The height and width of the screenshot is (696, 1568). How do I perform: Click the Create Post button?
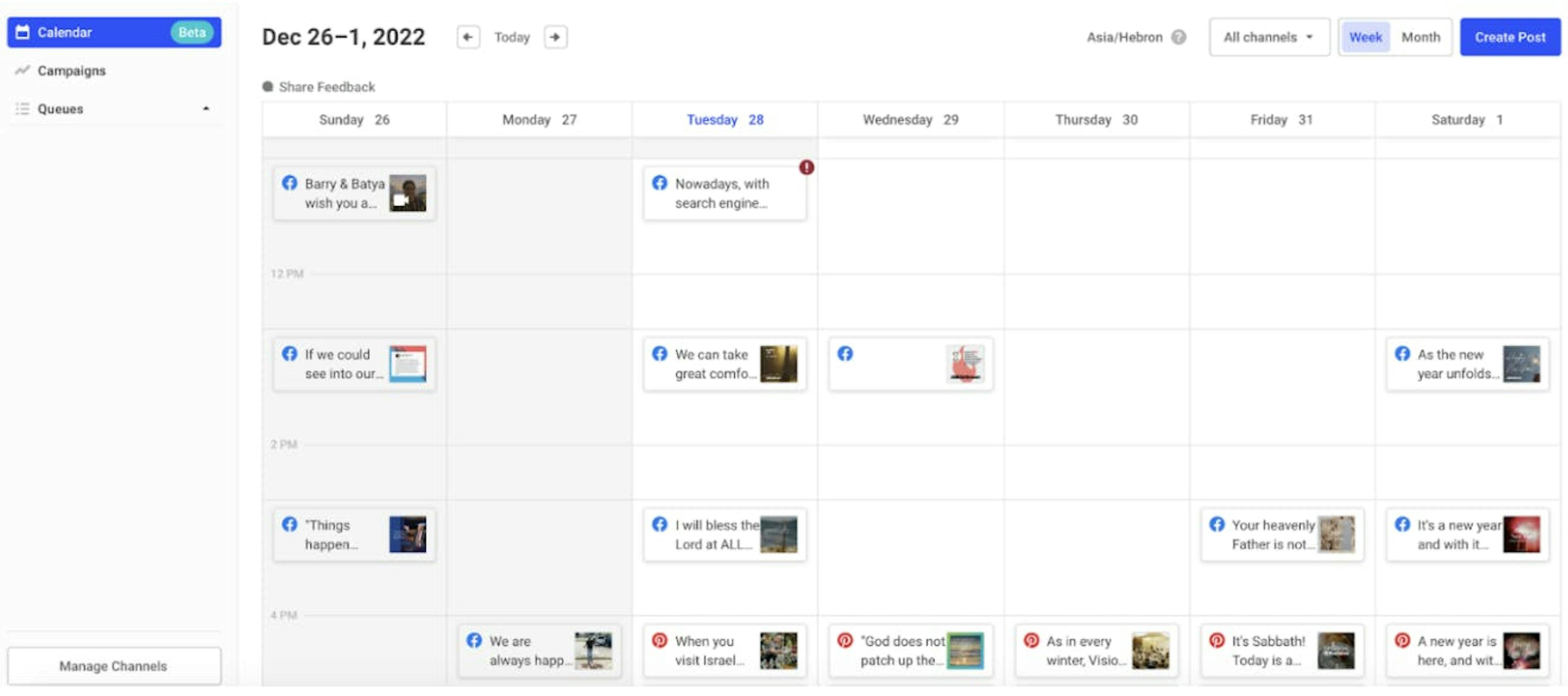coord(1510,37)
